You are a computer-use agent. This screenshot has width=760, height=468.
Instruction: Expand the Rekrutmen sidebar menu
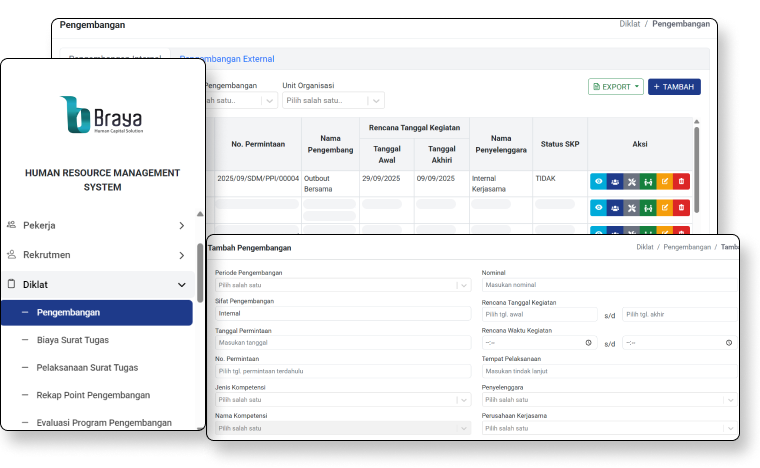click(181, 255)
